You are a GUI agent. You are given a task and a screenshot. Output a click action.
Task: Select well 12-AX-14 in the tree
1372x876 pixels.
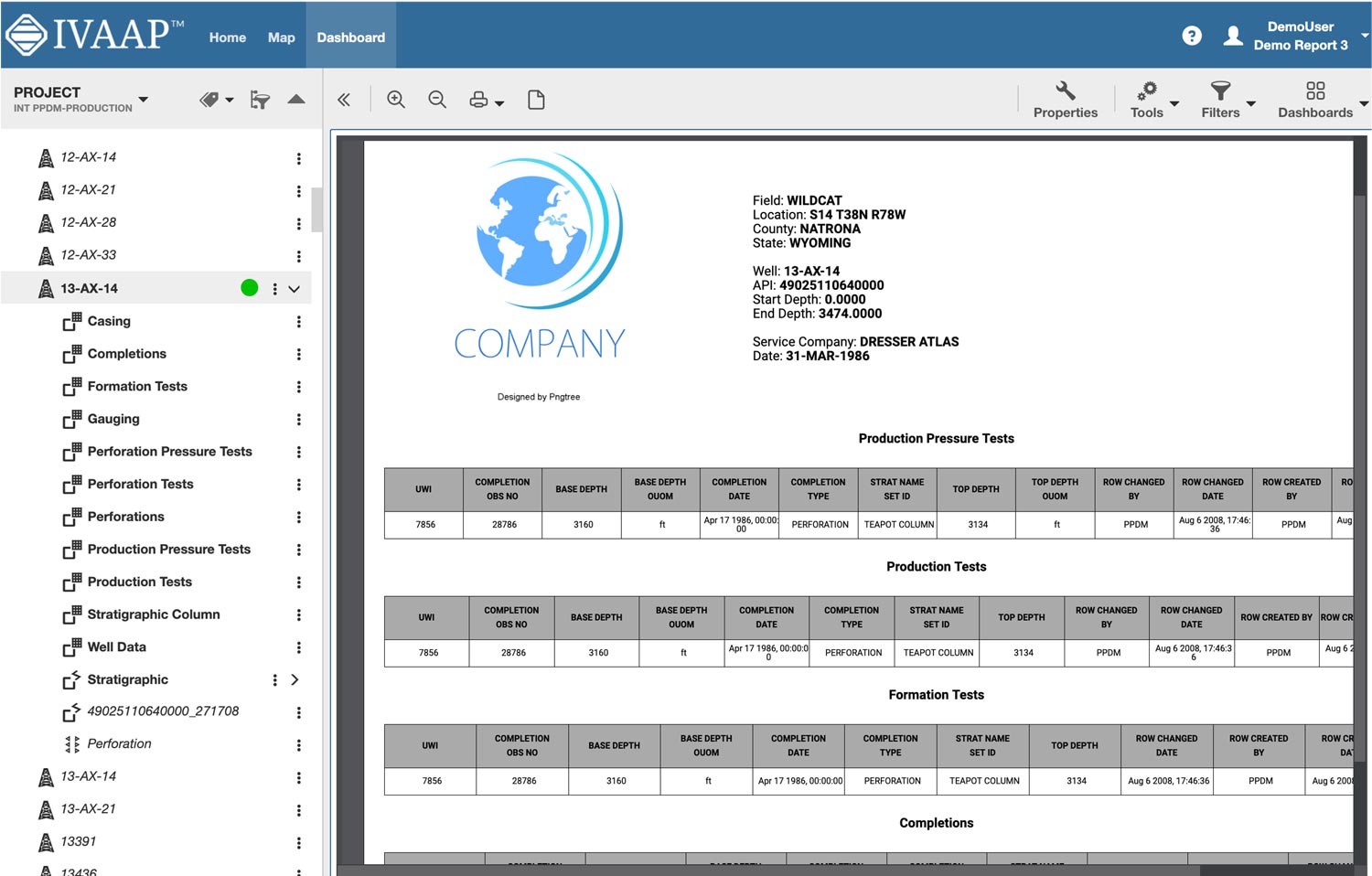88,157
